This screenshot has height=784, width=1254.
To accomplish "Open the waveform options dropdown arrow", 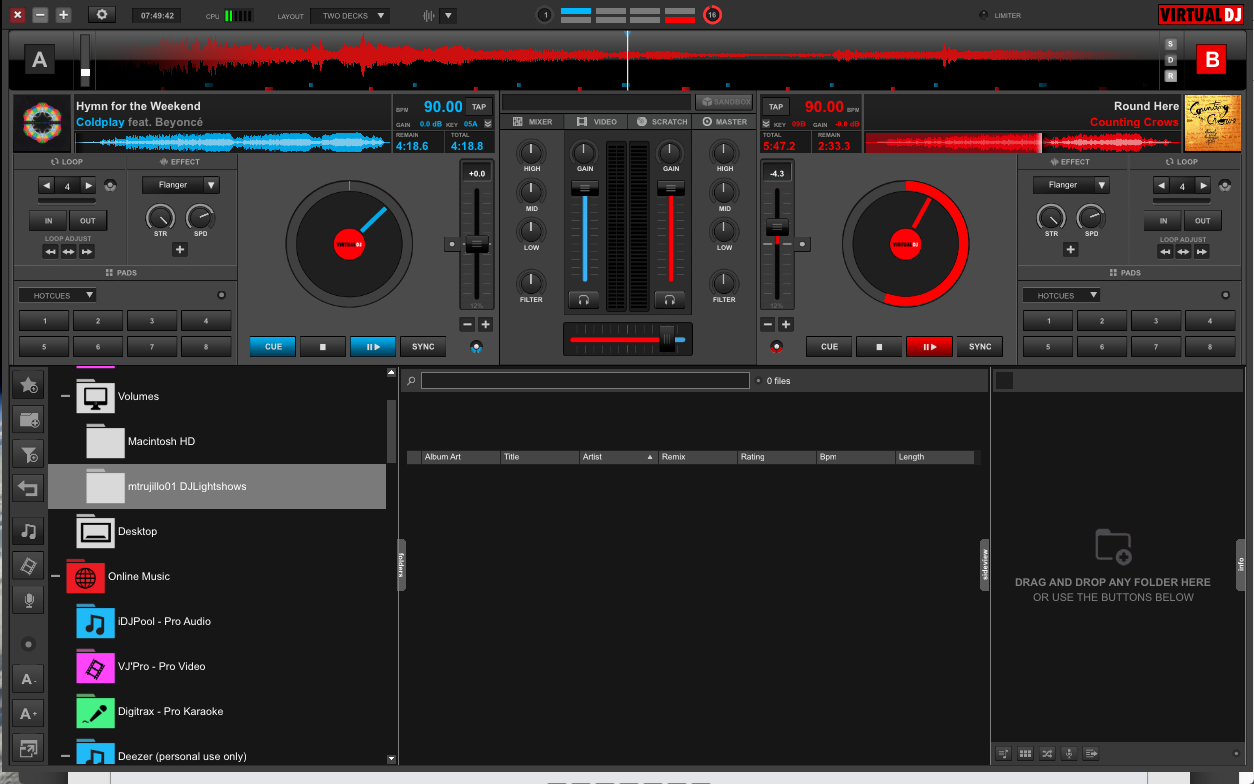I will [447, 16].
